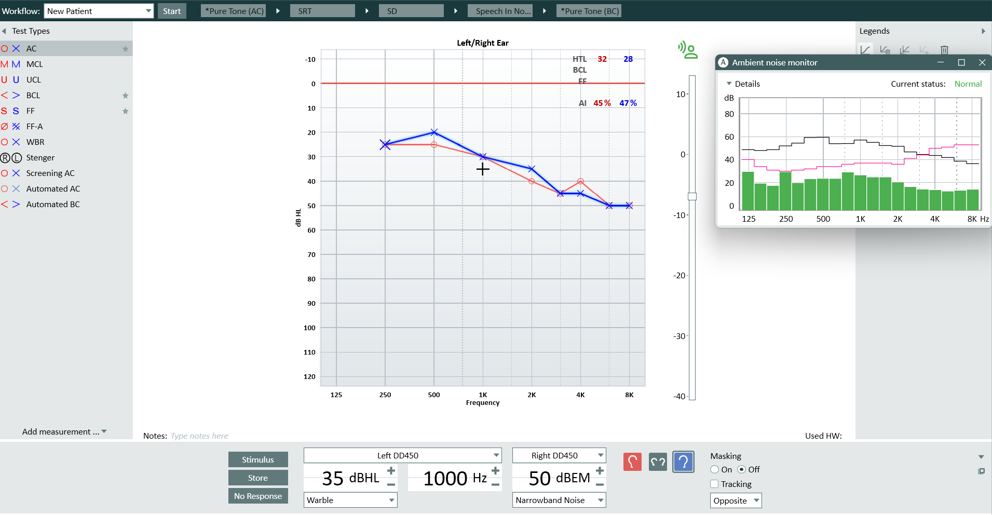Decrease dBHL level with minus button
Screen dimensions: 992x515
click(391, 485)
